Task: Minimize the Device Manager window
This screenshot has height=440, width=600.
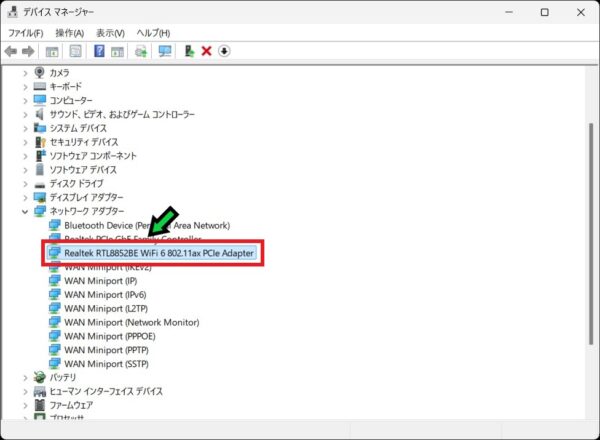Action: pyautogui.click(x=509, y=12)
